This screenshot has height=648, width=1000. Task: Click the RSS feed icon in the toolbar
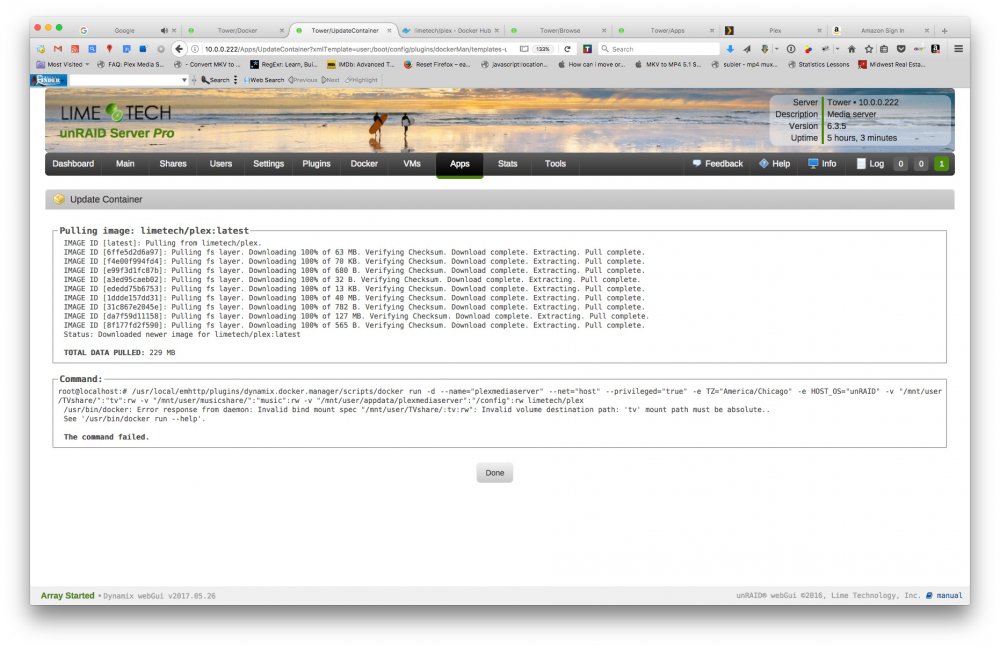pos(75,48)
